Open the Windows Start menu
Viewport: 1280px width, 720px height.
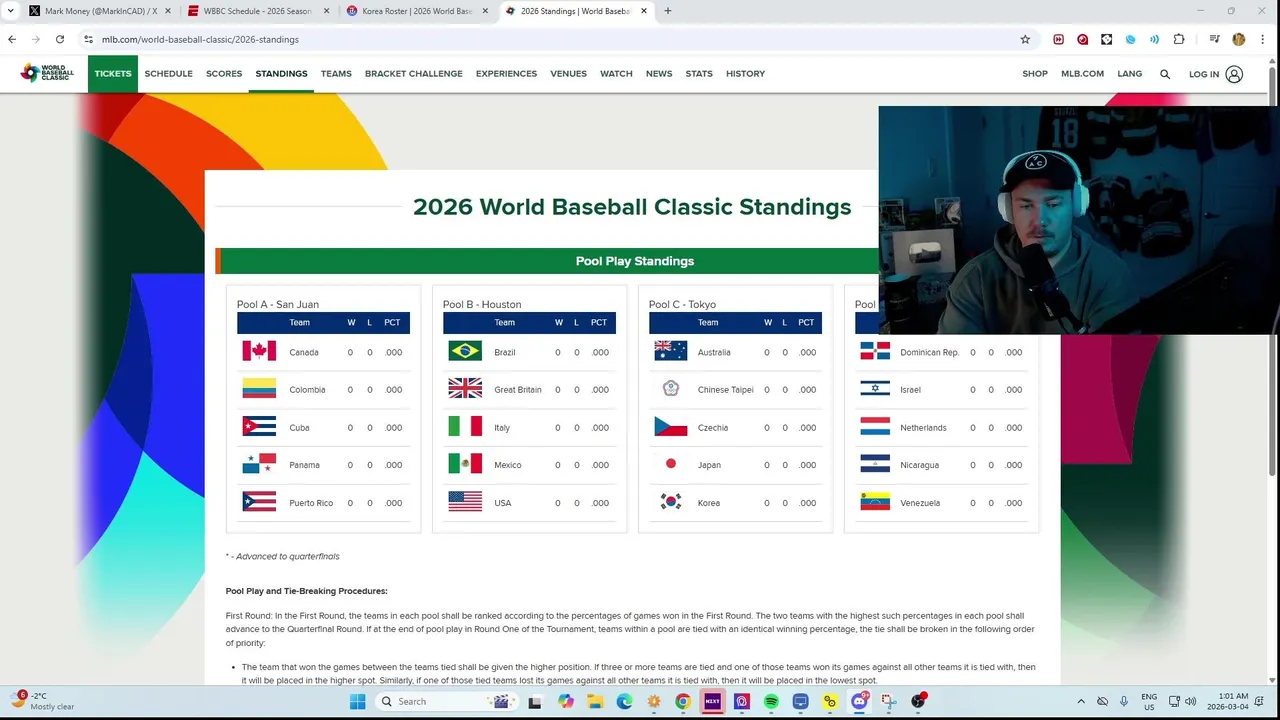[357, 701]
